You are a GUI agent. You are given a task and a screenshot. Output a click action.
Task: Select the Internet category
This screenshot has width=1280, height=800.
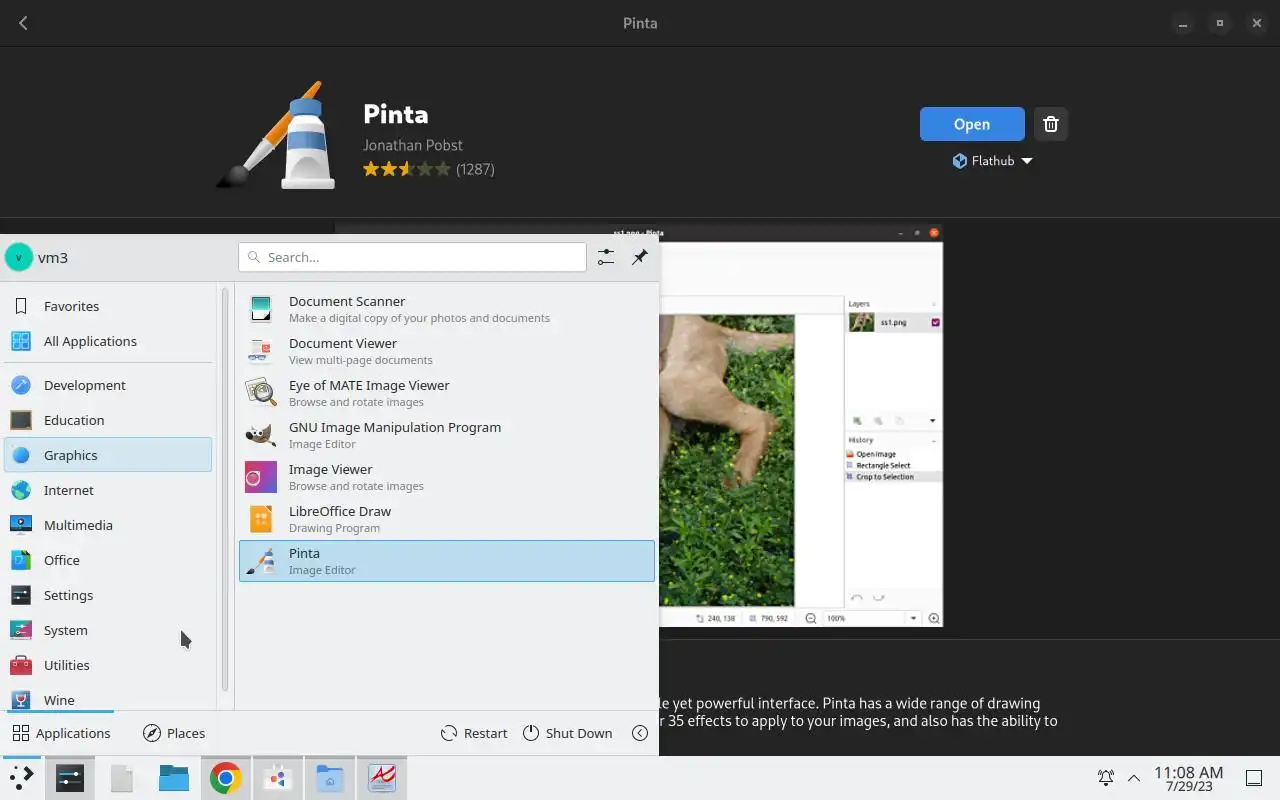(x=108, y=490)
